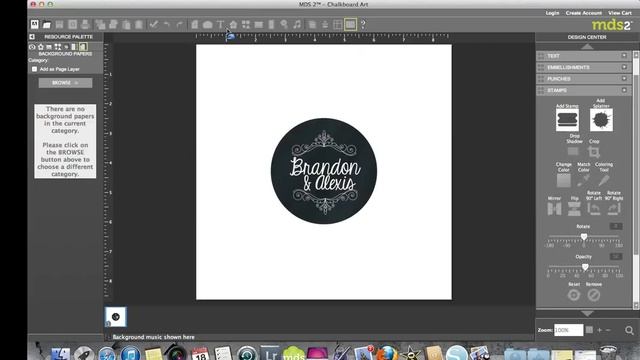The image size is (640, 360).
Task: Click the Reset circular icon
Action: pos(573,295)
